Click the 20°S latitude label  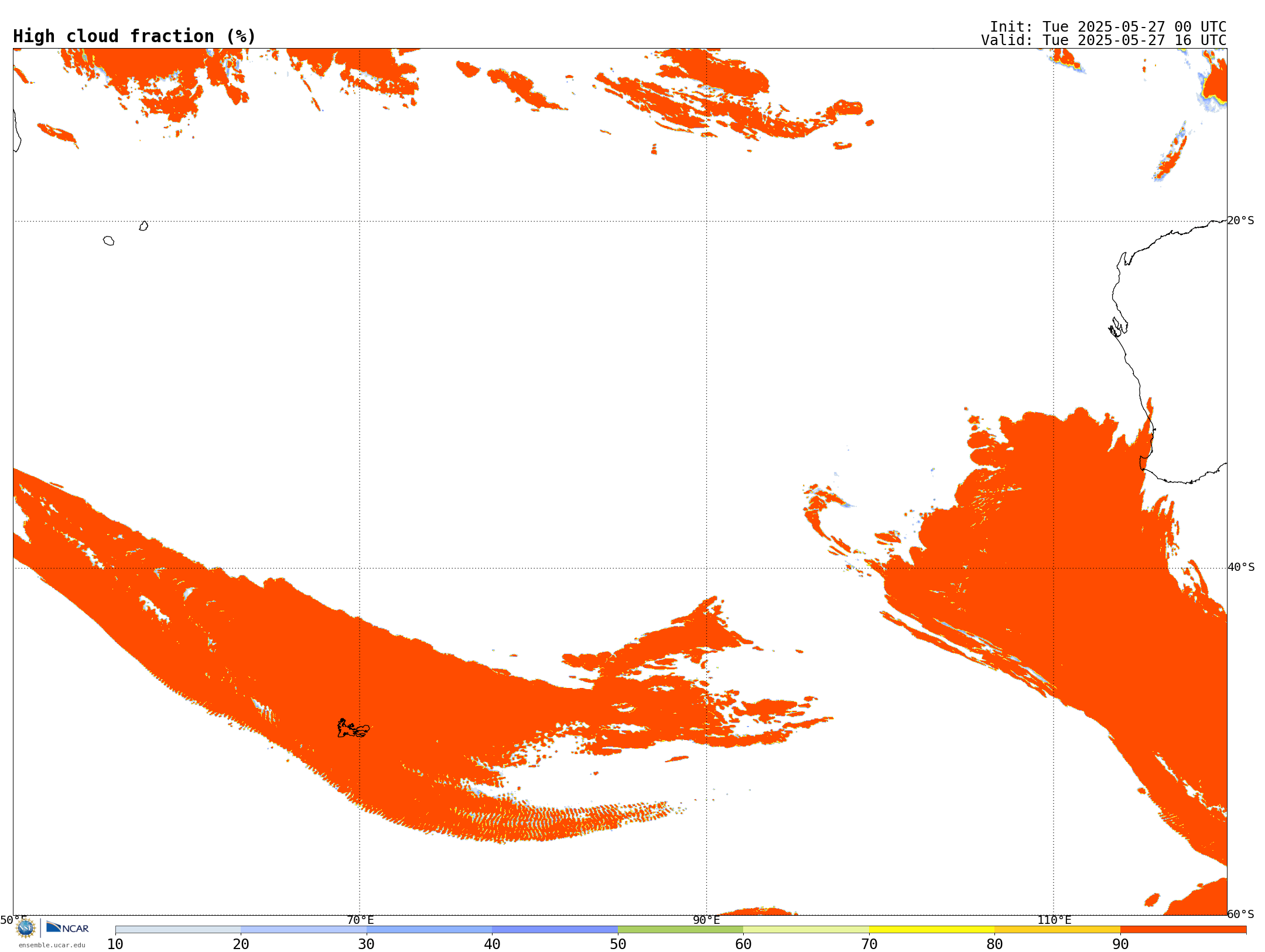[x=1241, y=221]
